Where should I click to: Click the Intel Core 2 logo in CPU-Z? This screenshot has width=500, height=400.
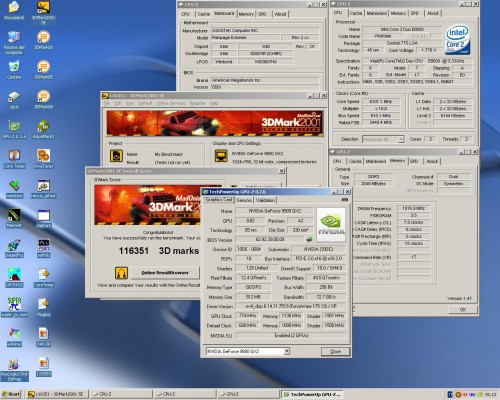457,40
